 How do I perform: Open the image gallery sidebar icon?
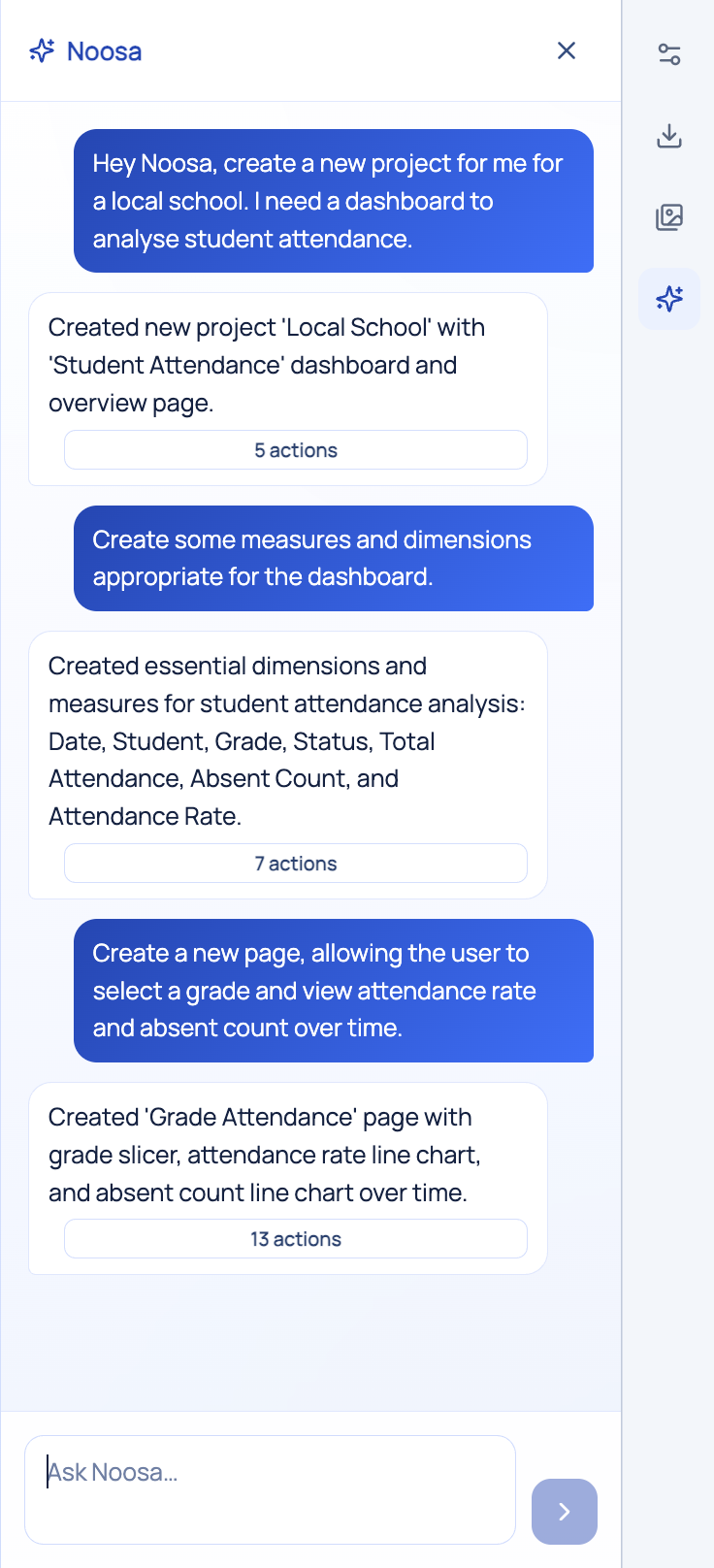pyautogui.click(x=668, y=218)
